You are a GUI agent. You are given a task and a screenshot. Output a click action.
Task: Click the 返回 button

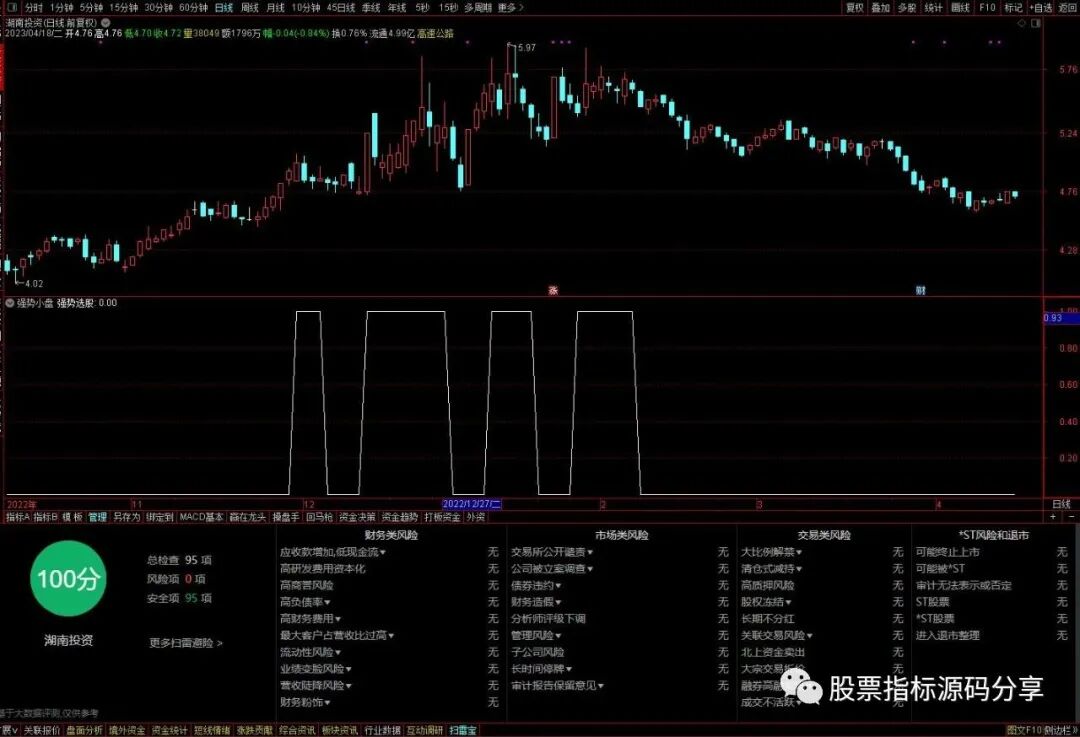[x=1068, y=8]
